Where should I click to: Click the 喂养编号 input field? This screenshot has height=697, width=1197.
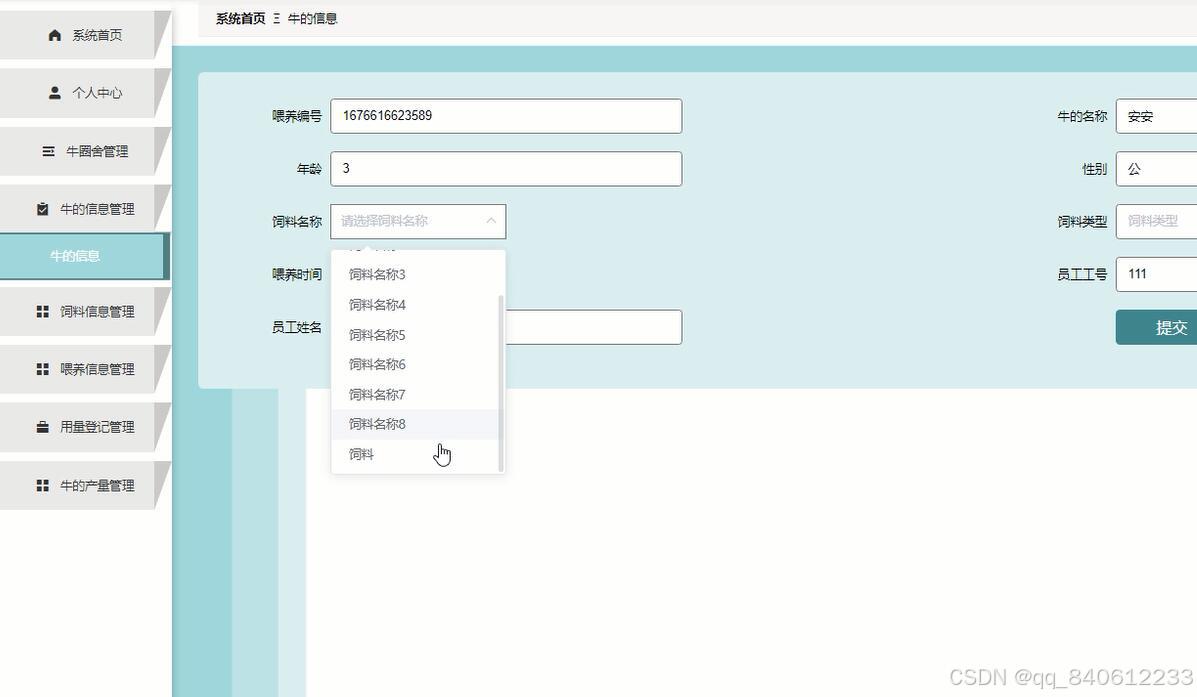tap(506, 115)
